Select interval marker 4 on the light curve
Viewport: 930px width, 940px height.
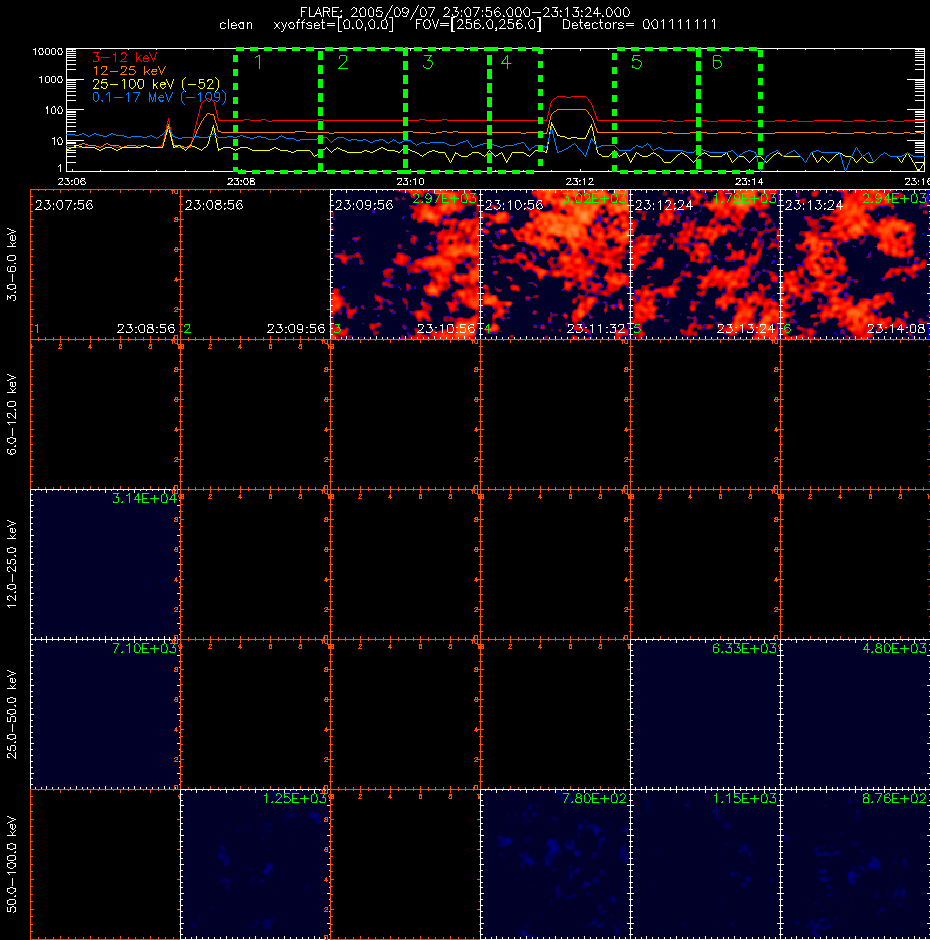506,62
